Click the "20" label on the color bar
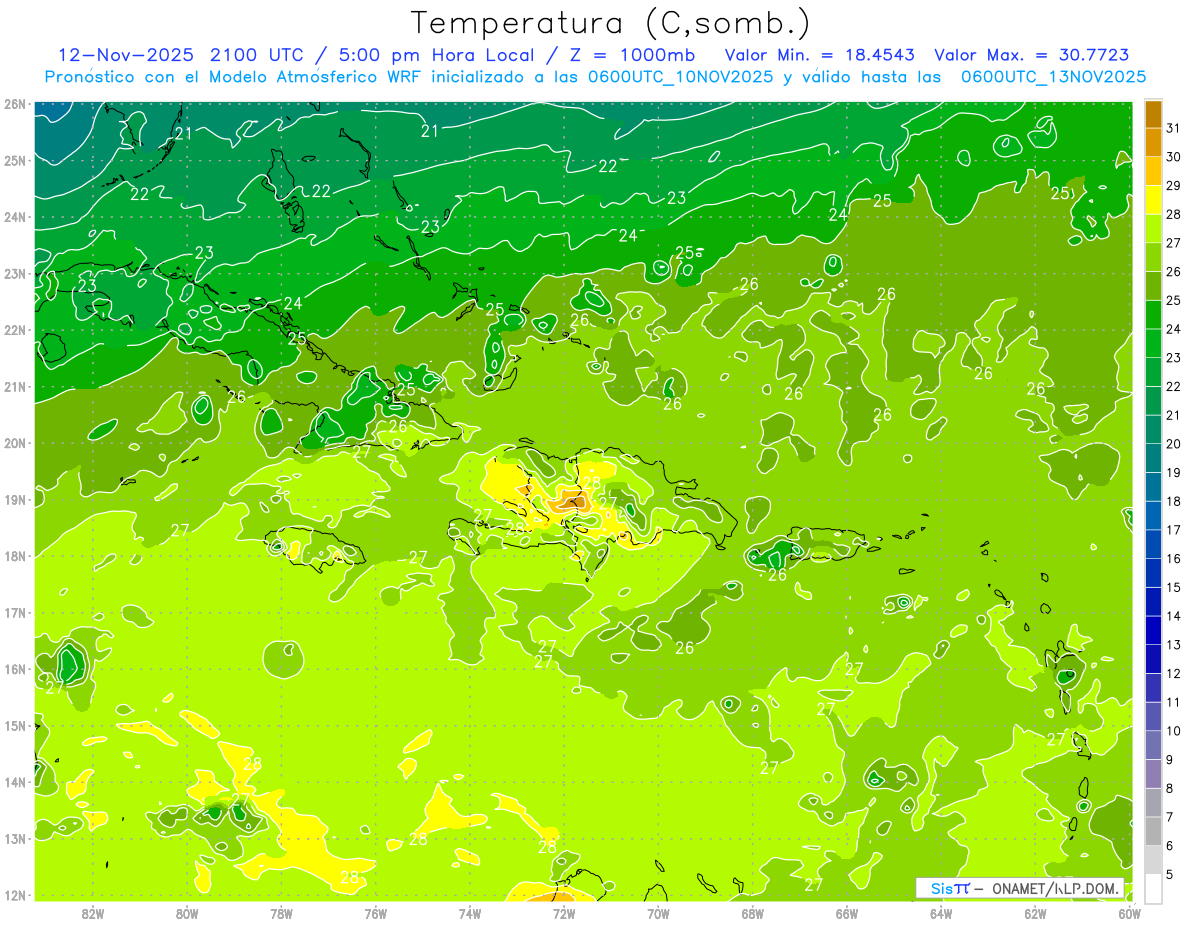 click(1174, 444)
